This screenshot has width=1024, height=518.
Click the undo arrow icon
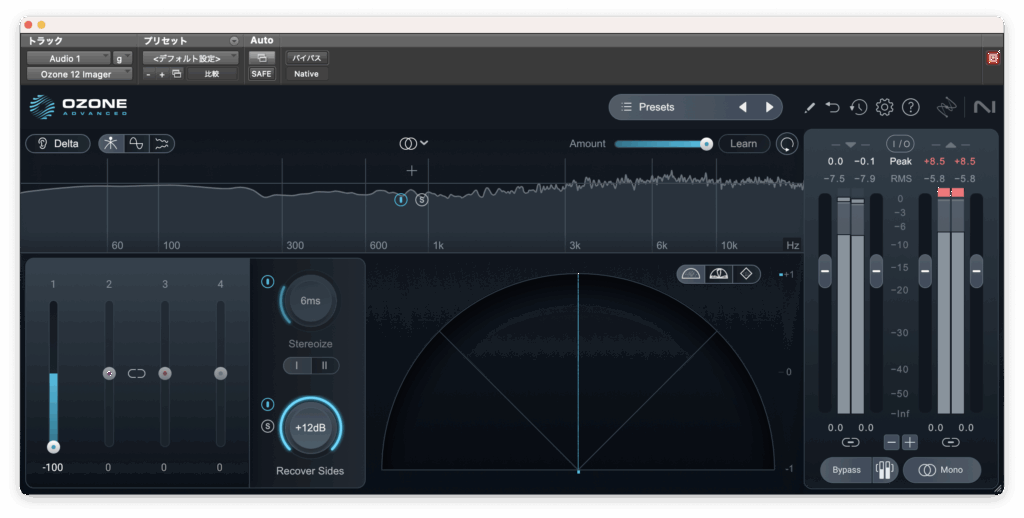(833, 107)
